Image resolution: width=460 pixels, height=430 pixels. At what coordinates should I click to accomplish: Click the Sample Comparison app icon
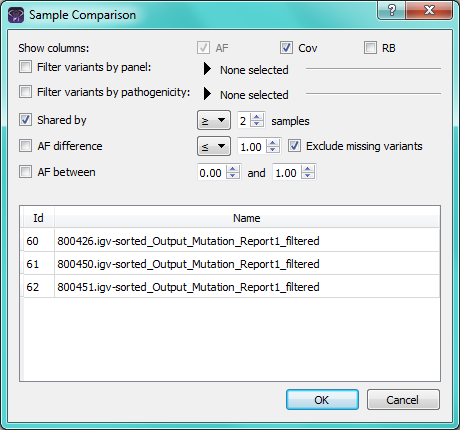16,15
